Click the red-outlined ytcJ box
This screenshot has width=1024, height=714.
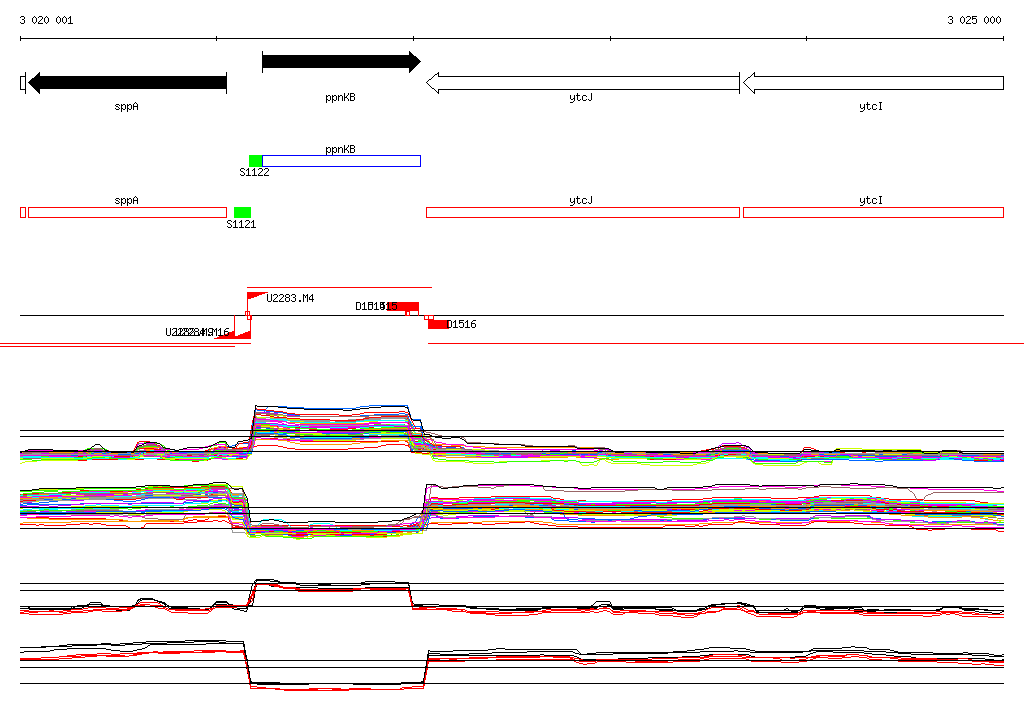click(x=583, y=212)
